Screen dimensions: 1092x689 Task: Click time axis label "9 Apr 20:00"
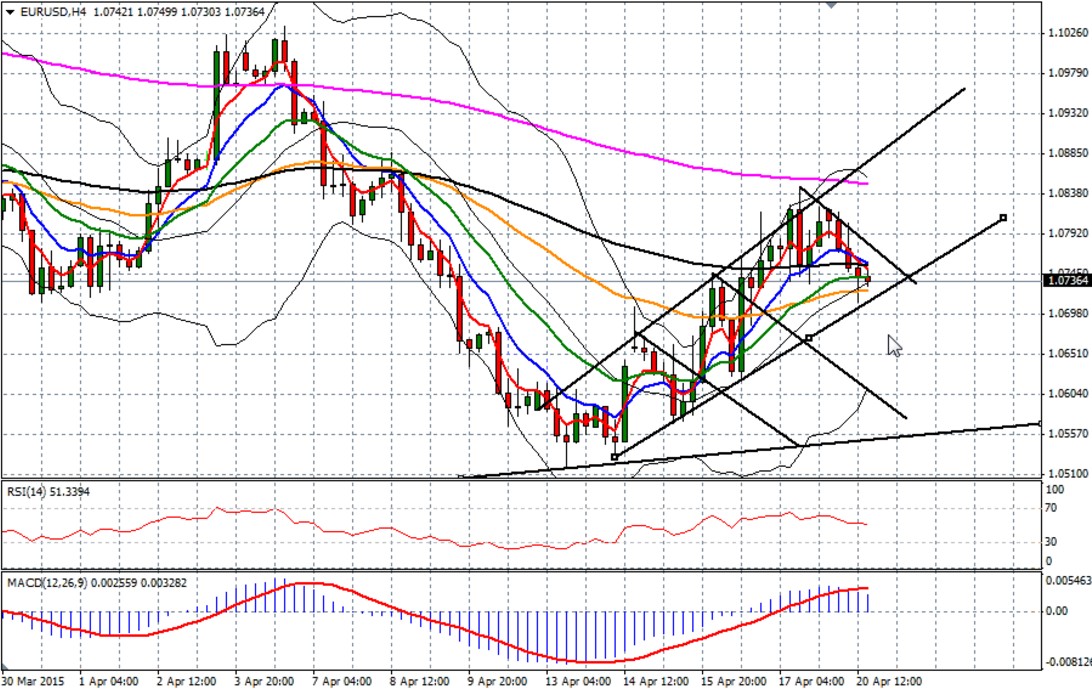click(497, 681)
